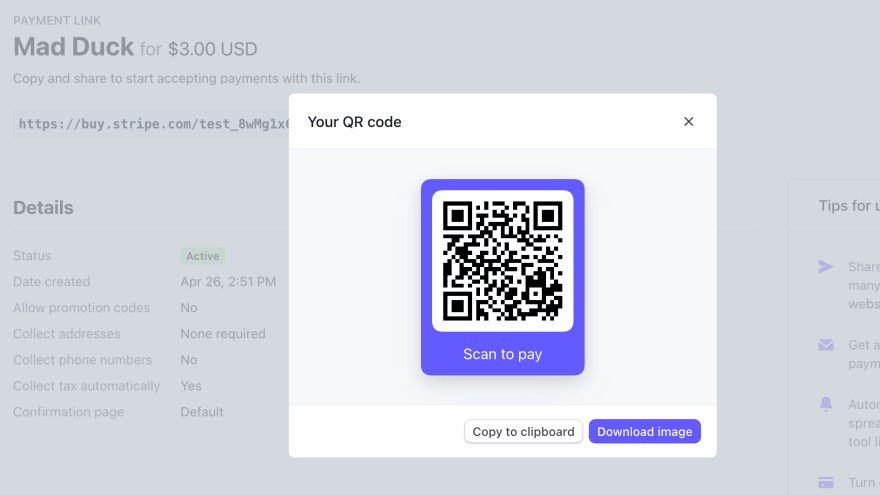Click the envelope email icon
The width and height of the screenshot is (880, 495).
pyautogui.click(x=826, y=345)
